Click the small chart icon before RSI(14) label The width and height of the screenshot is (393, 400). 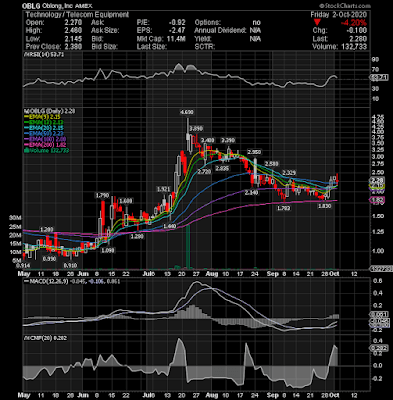pos(25,55)
